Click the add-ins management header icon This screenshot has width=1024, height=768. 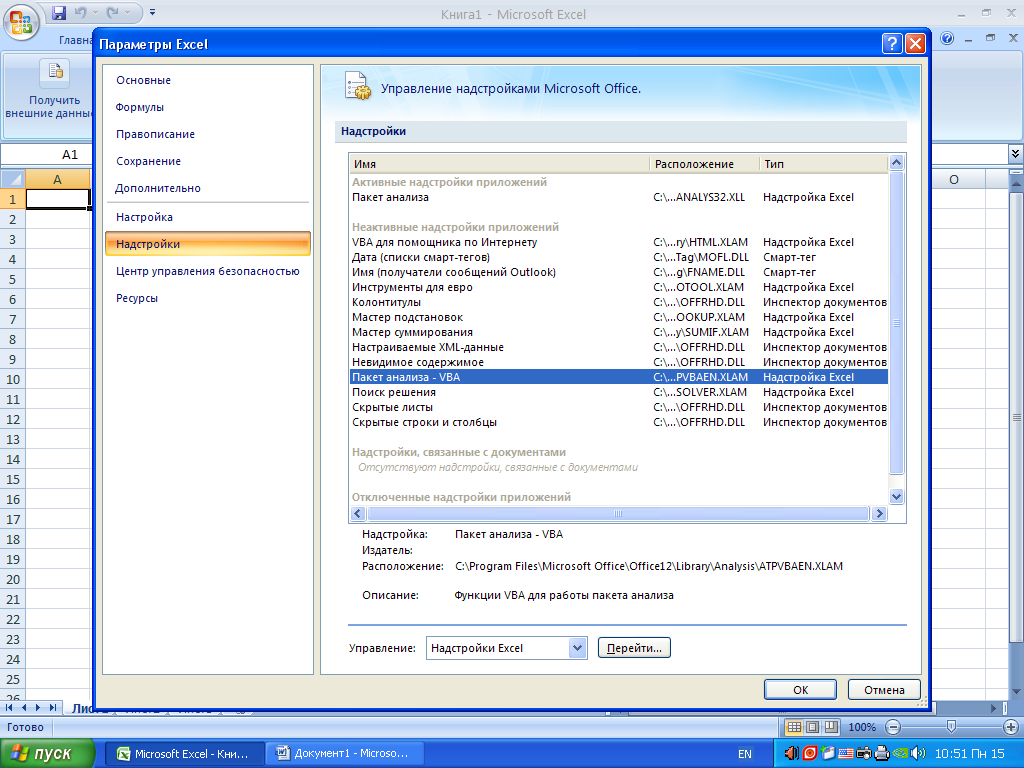coord(357,86)
